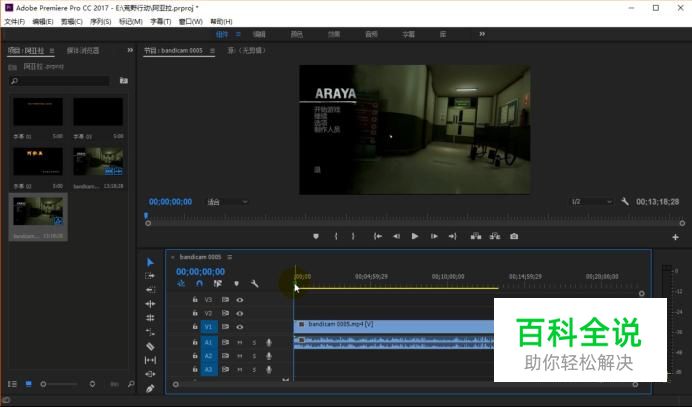Mute audio track A1
This screenshot has height=407, width=692.
click(x=240, y=342)
